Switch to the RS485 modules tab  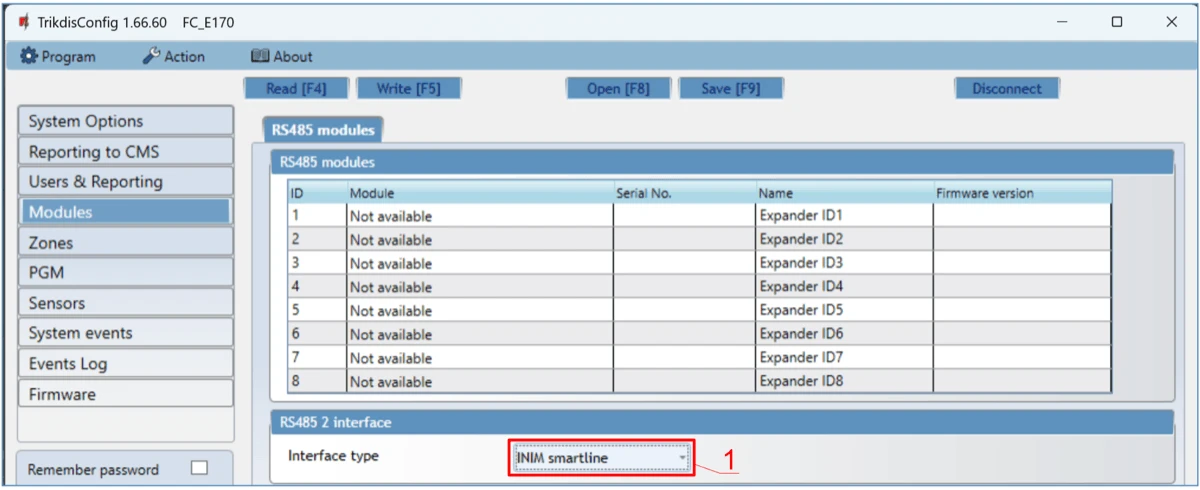(x=322, y=130)
